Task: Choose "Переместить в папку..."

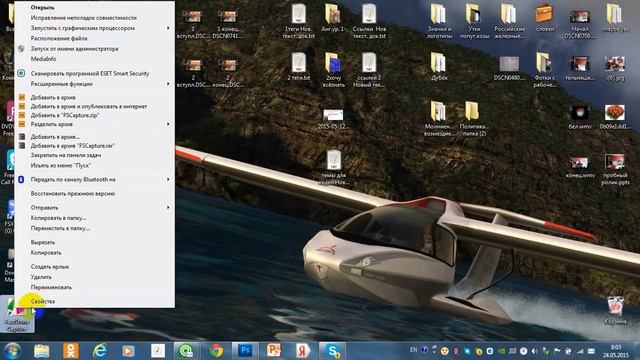Action: [95, 228]
